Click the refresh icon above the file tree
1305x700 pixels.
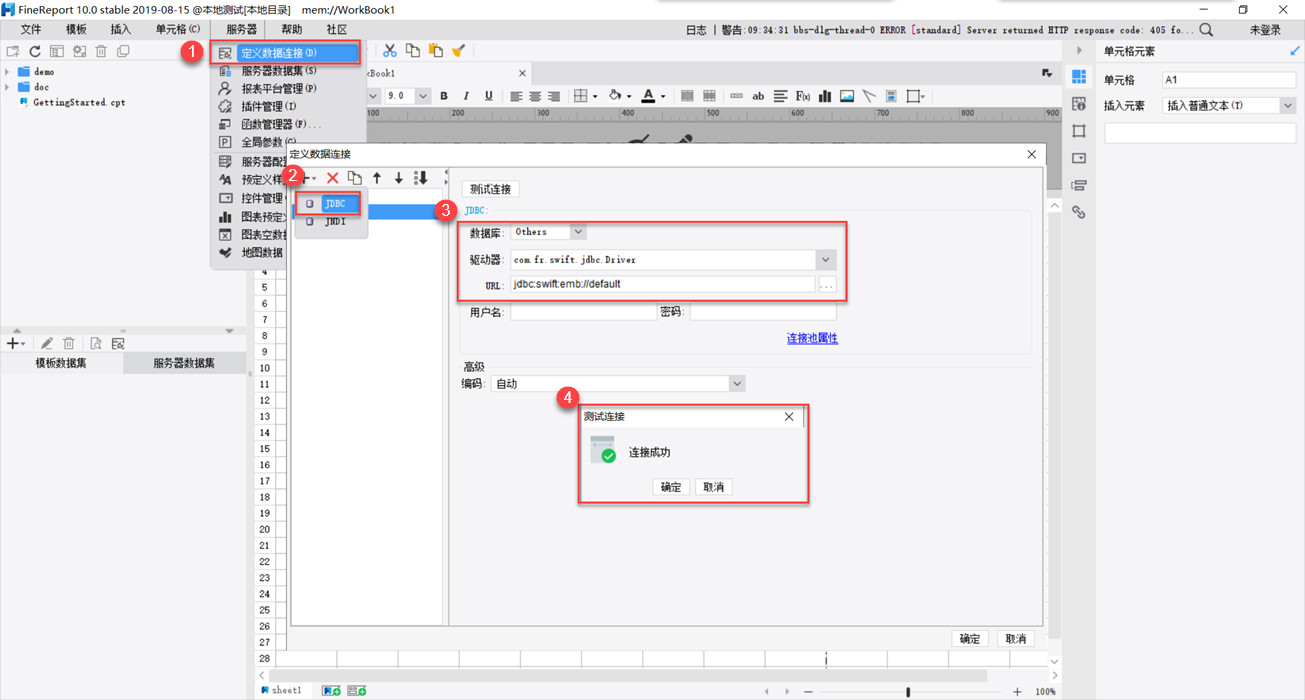[x=35, y=51]
